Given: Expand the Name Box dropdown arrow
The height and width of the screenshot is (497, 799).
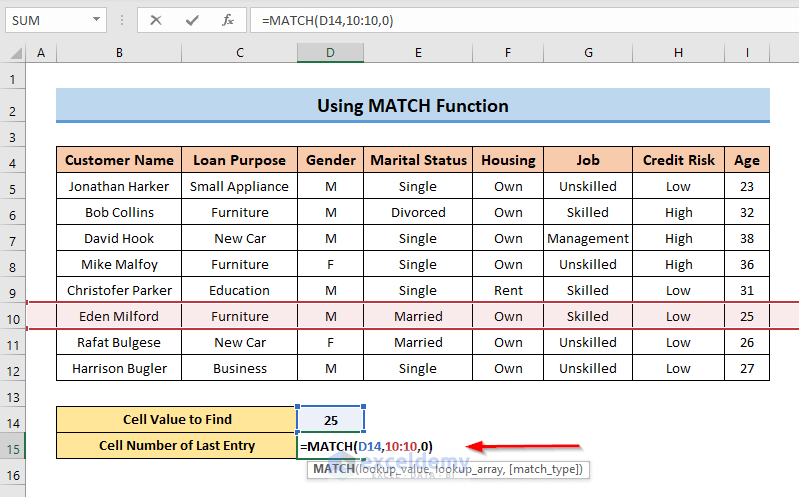Looking at the screenshot, I should [95, 20].
